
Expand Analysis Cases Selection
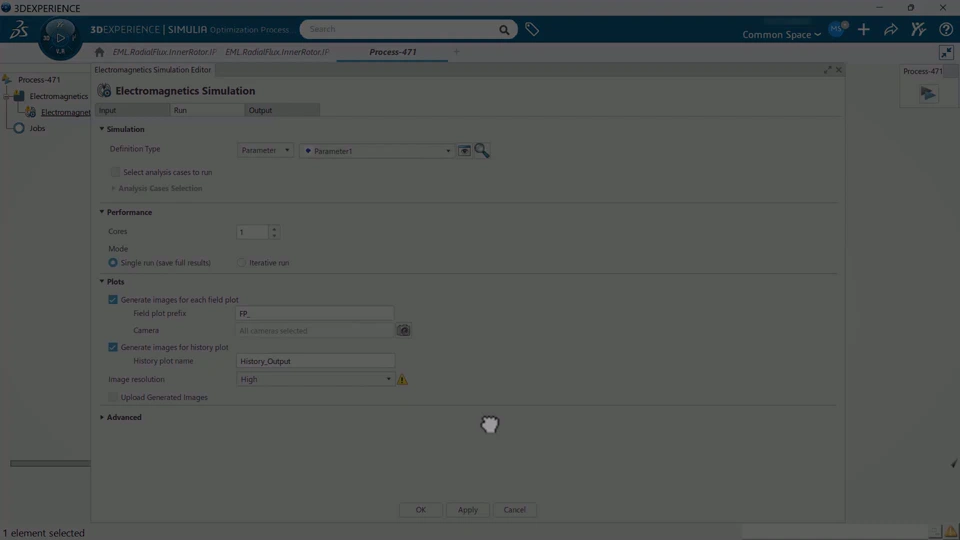pyautogui.click(x=113, y=189)
